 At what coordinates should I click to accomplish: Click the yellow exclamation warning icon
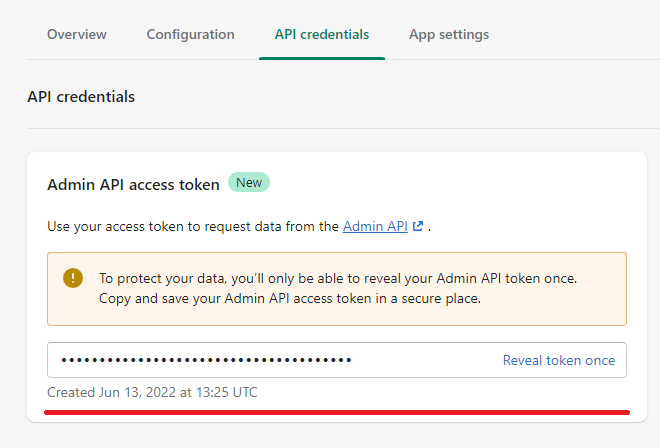(73, 278)
